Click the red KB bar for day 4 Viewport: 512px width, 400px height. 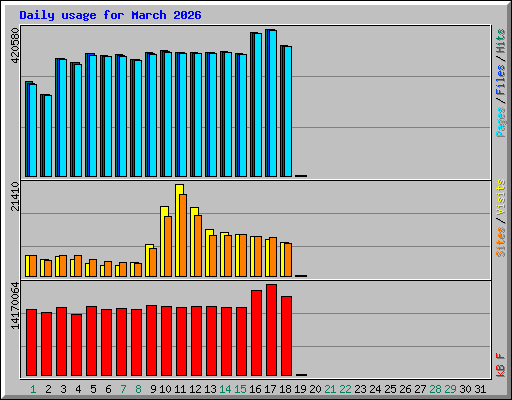[x=76, y=345]
